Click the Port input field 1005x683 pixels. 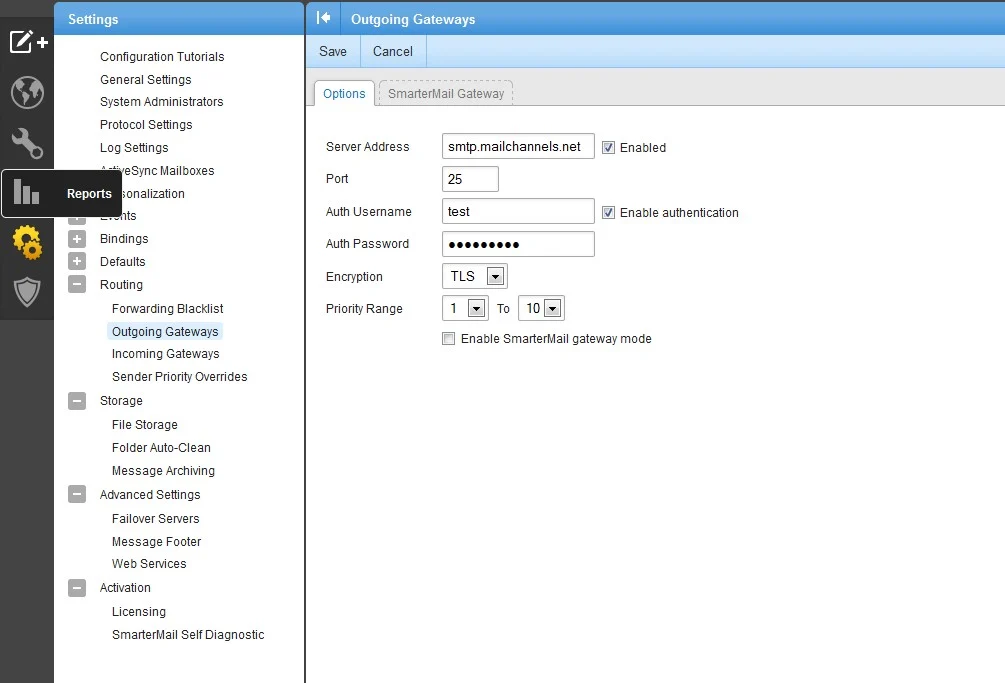(470, 179)
